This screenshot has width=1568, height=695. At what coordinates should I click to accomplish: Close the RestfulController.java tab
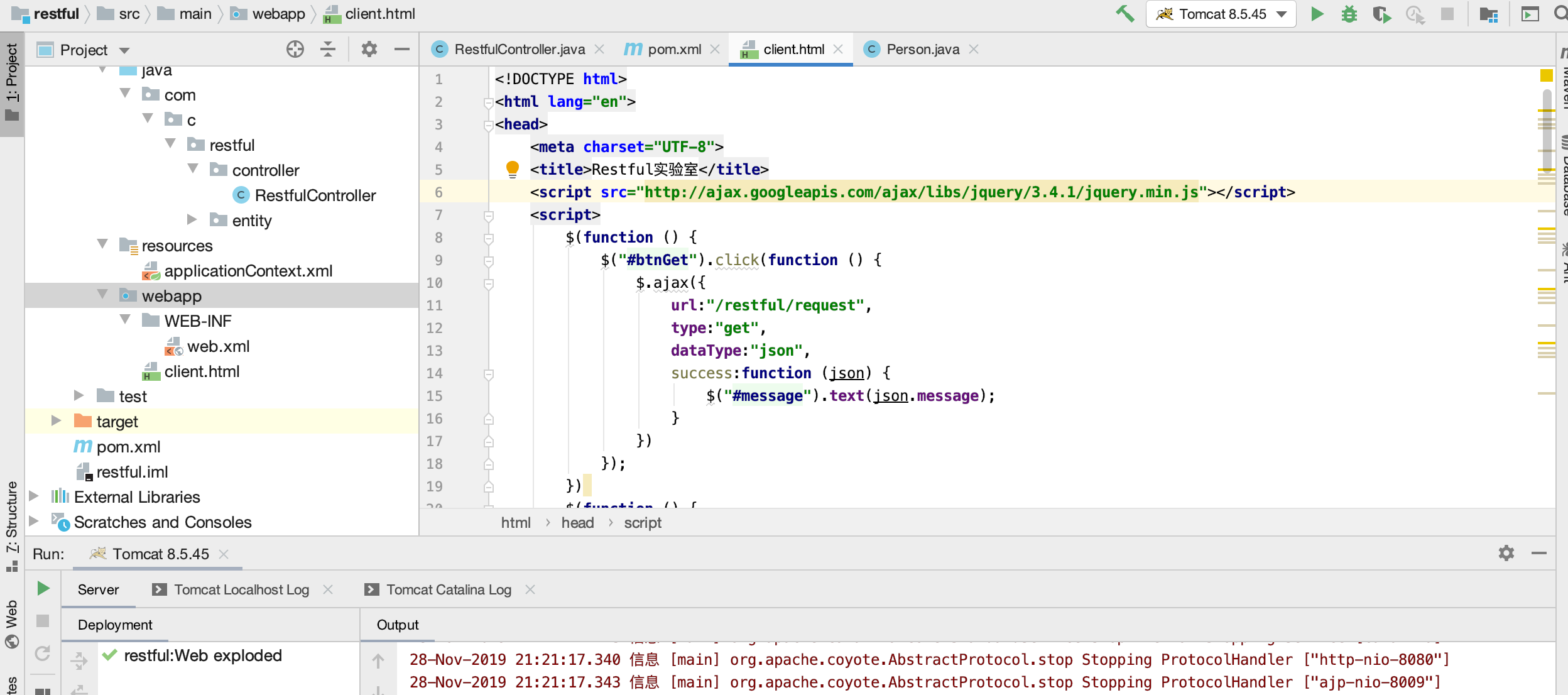[599, 49]
